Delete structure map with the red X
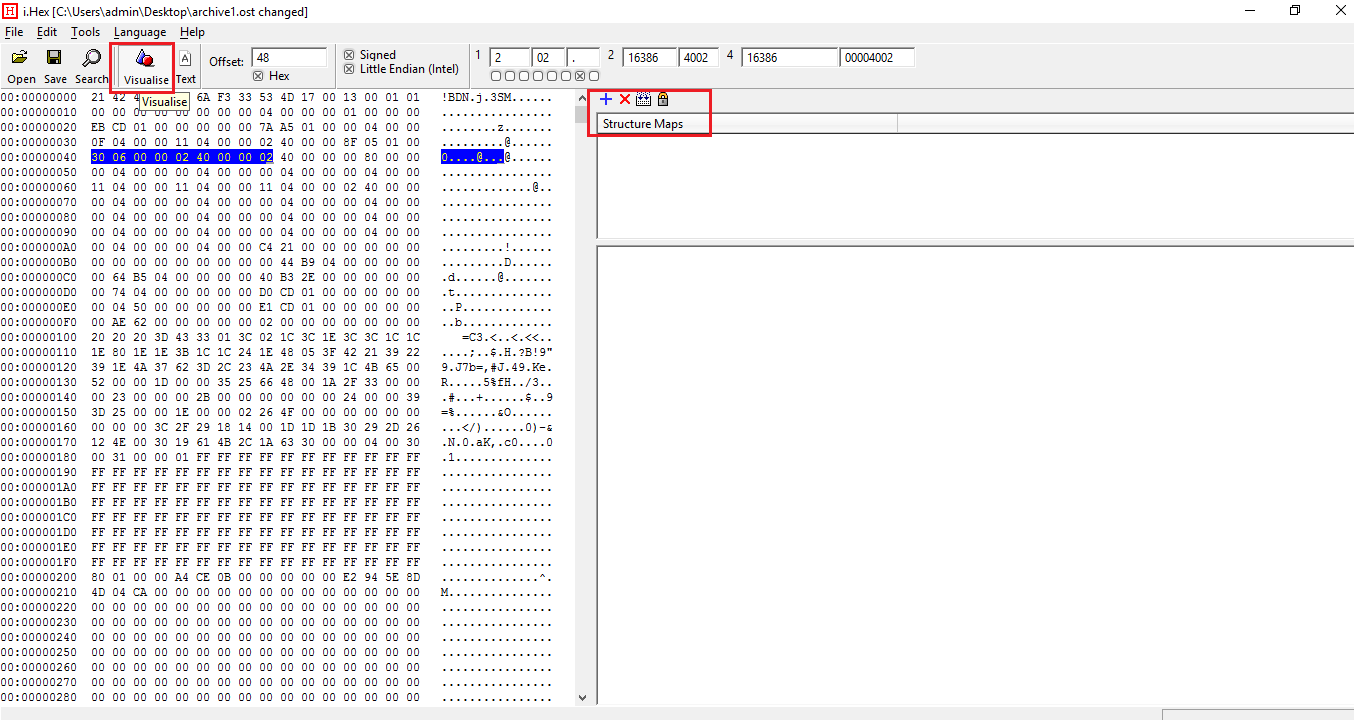This screenshot has width=1354, height=720. pos(625,99)
